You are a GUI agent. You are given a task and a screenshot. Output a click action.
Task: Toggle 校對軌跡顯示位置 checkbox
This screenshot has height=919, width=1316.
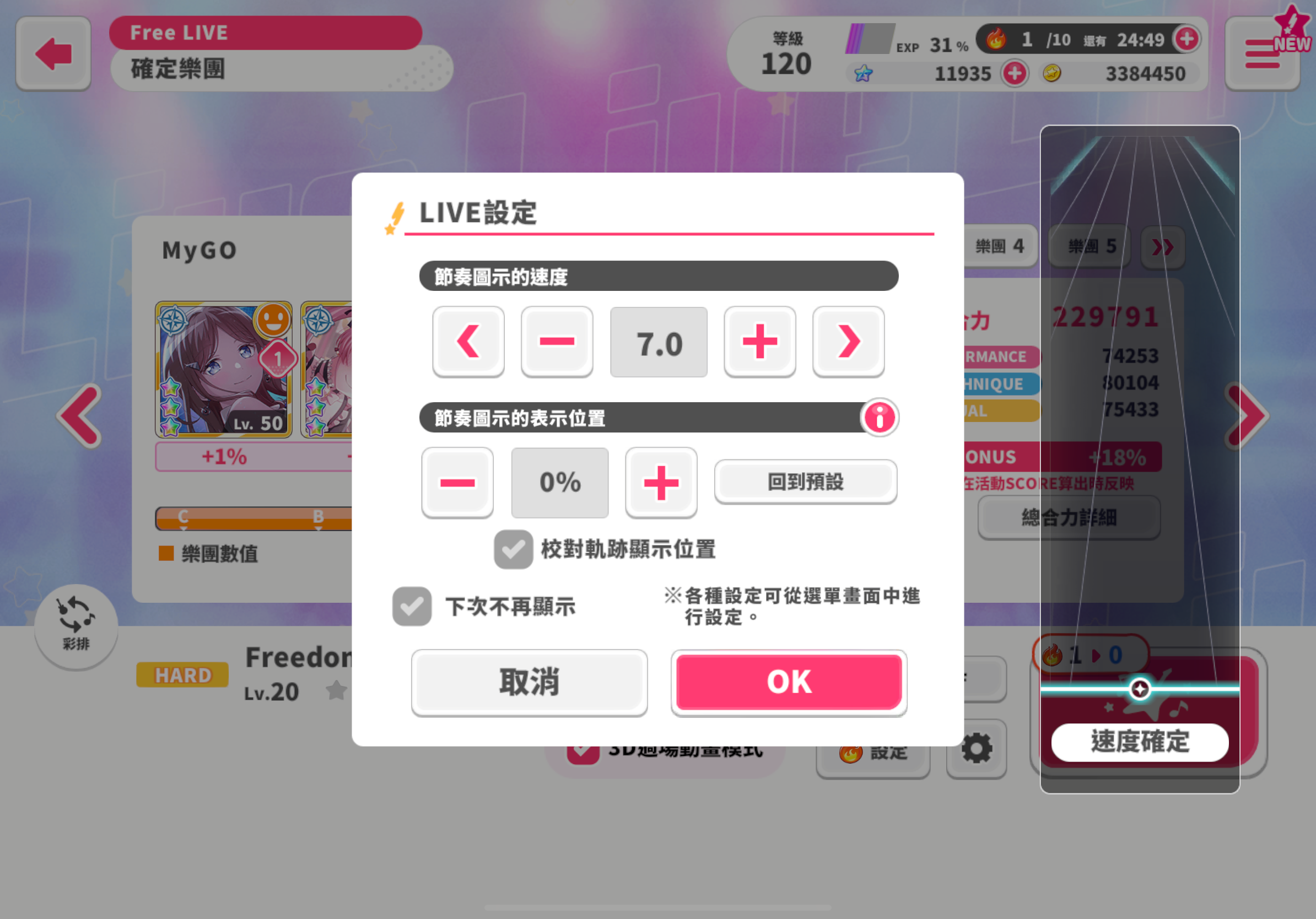click(514, 549)
